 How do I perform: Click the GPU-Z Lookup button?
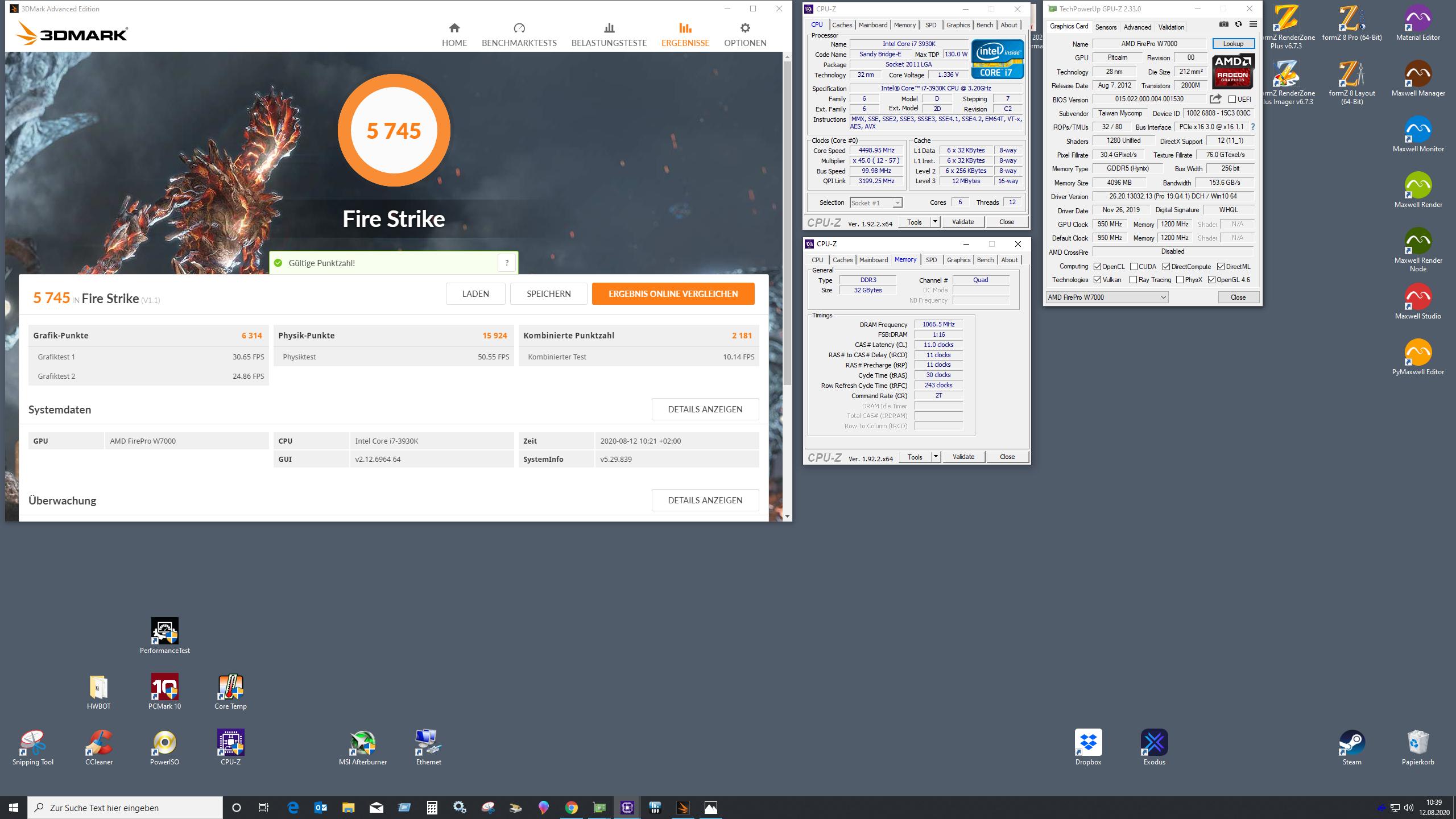[1233, 44]
